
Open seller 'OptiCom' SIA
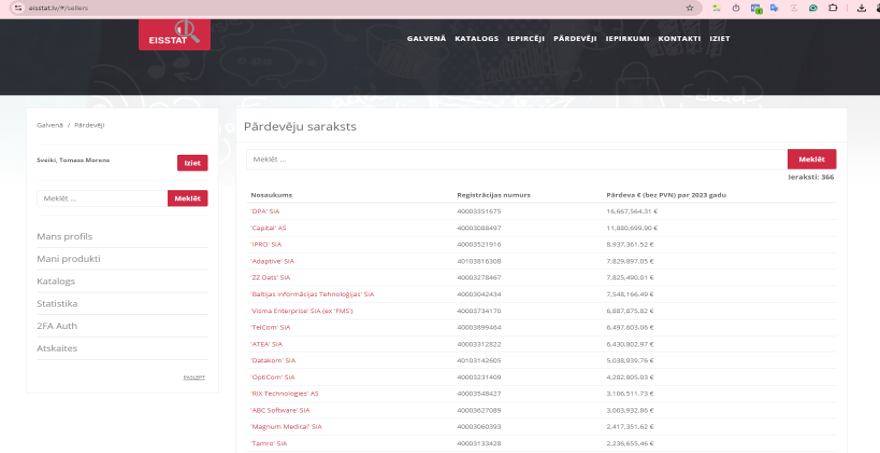pyautogui.click(x=273, y=377)
